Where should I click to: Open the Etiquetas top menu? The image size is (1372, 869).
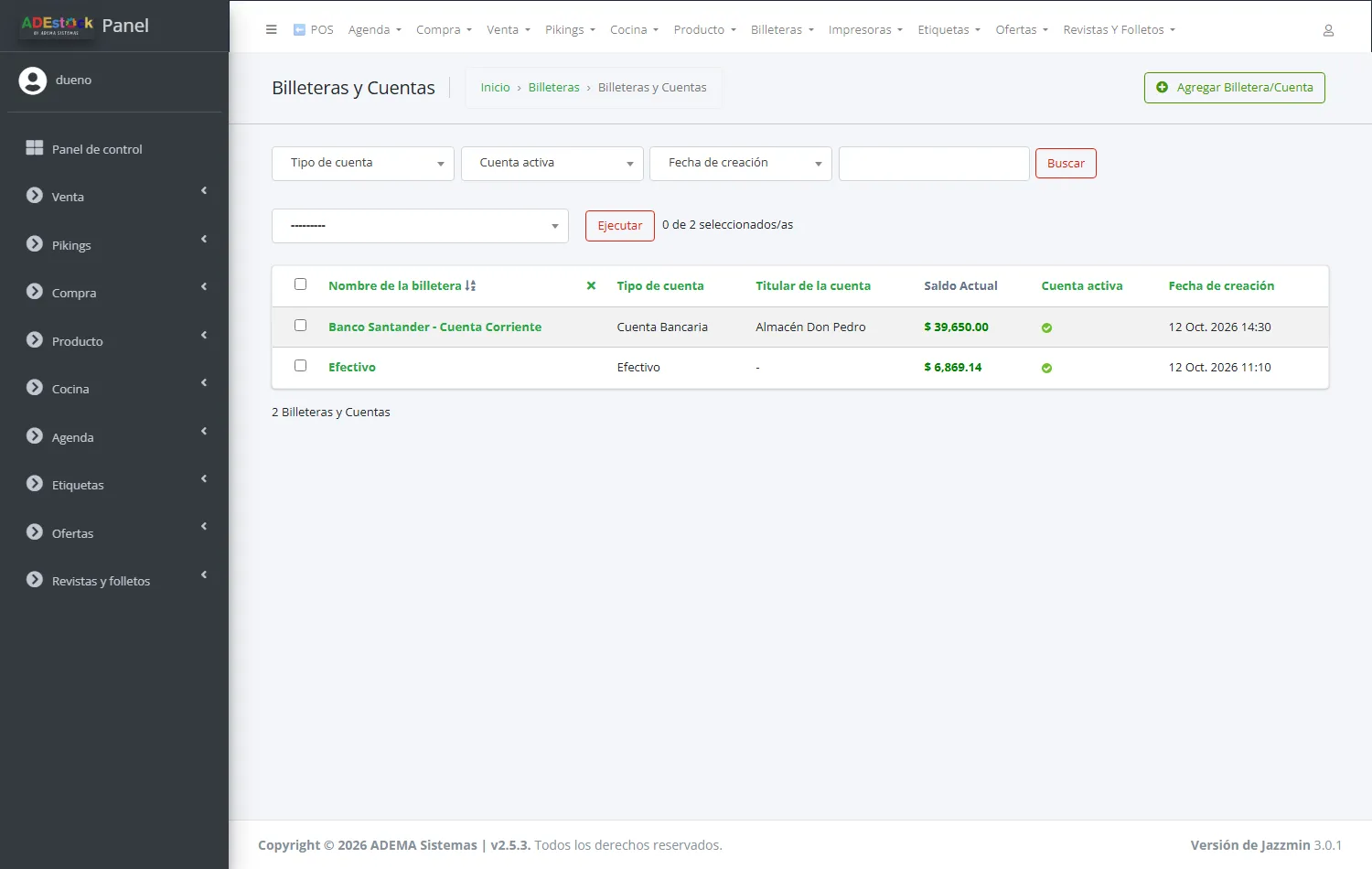[949, 30]
